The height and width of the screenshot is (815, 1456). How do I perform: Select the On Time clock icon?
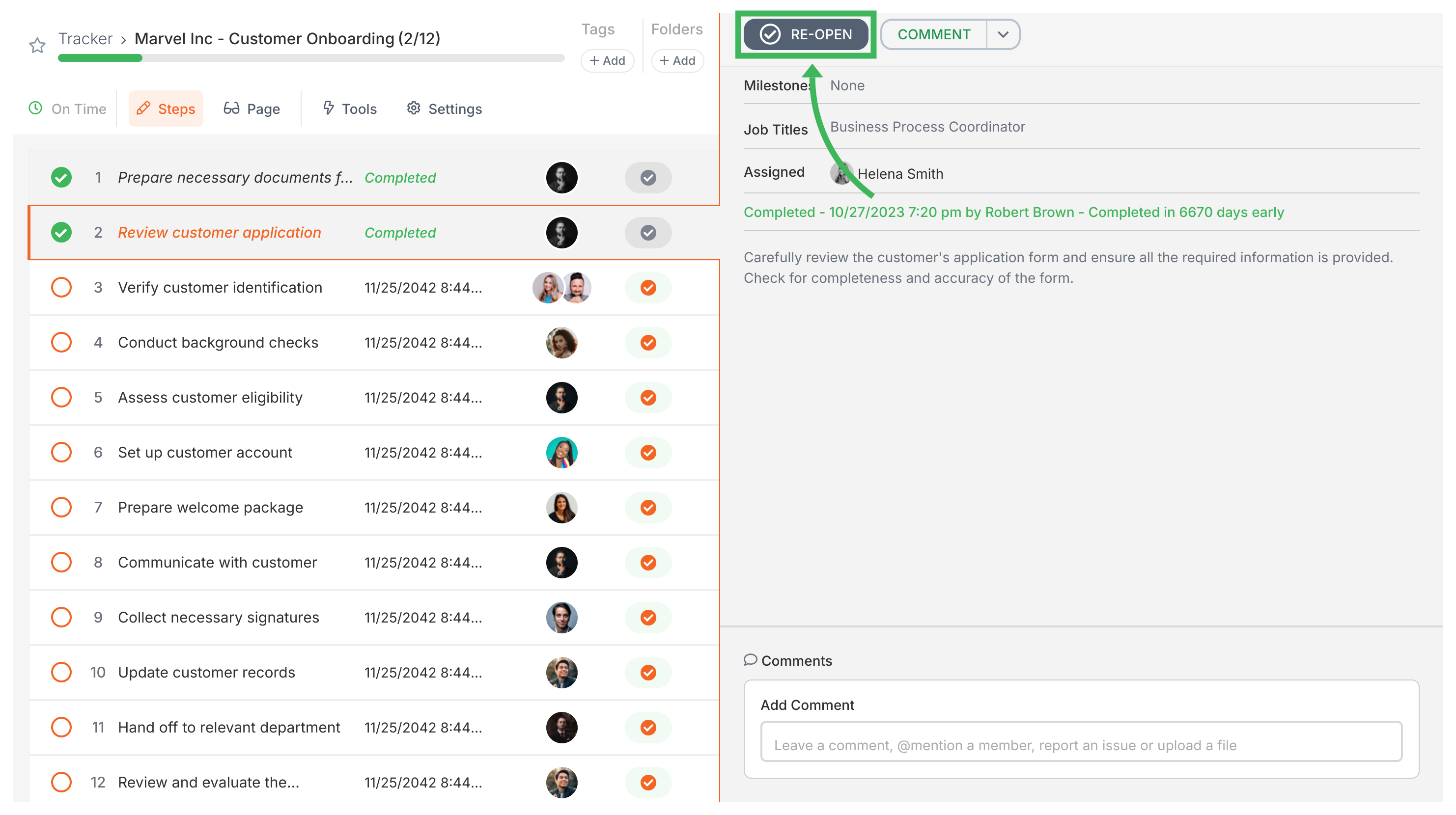pyautogui.click(x=35, y=109)
